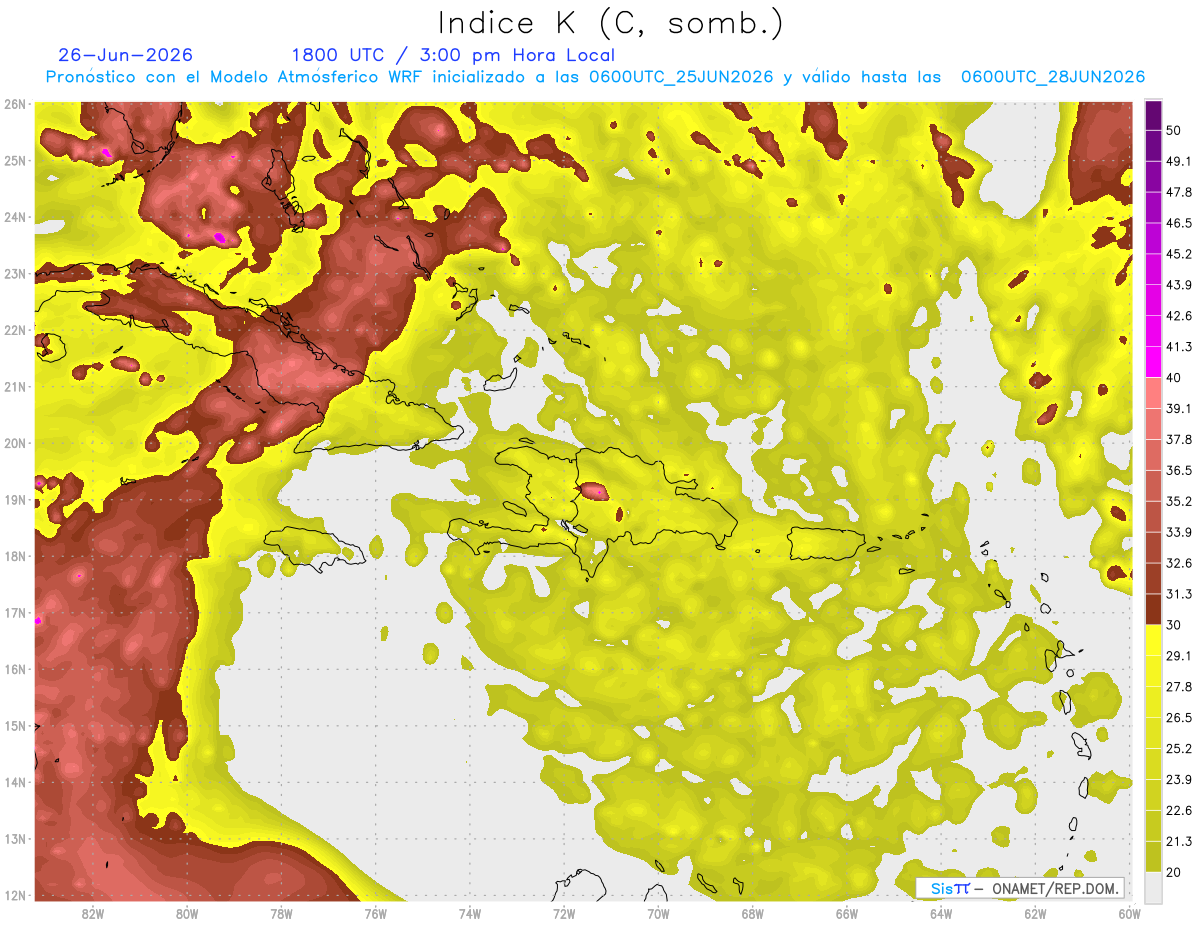
Task: Click the "0600UTC_25JUN2026" initialization time
Action: click(x=681, y=77)
